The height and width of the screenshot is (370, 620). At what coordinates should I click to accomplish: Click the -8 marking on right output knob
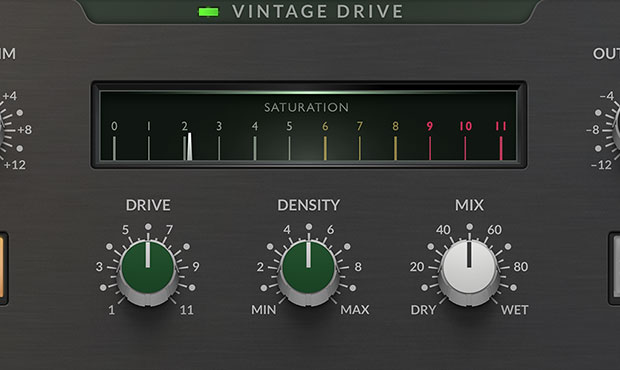click(x=593, y=129)
